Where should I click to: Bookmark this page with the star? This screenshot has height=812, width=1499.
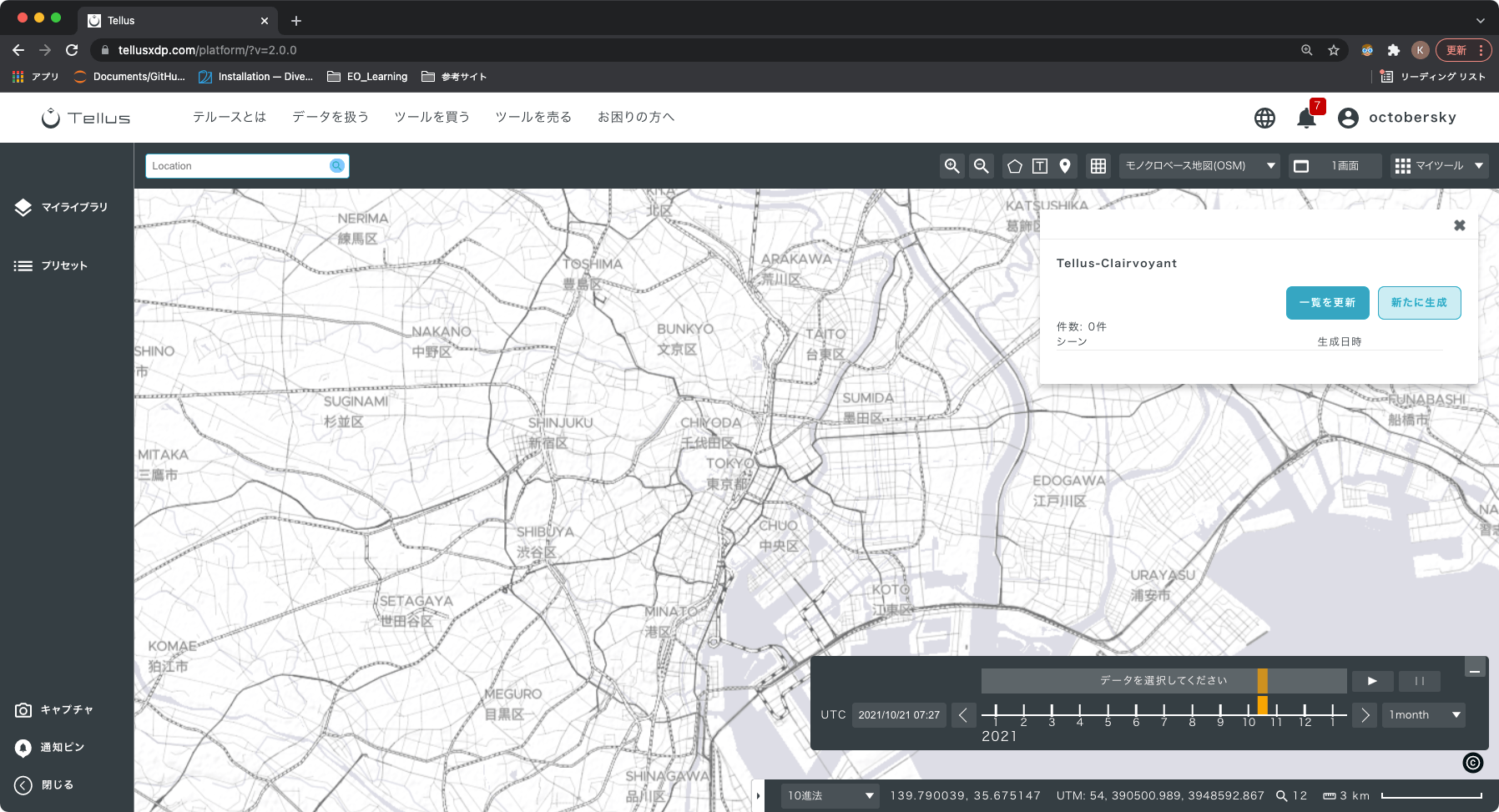[1334, 50]
